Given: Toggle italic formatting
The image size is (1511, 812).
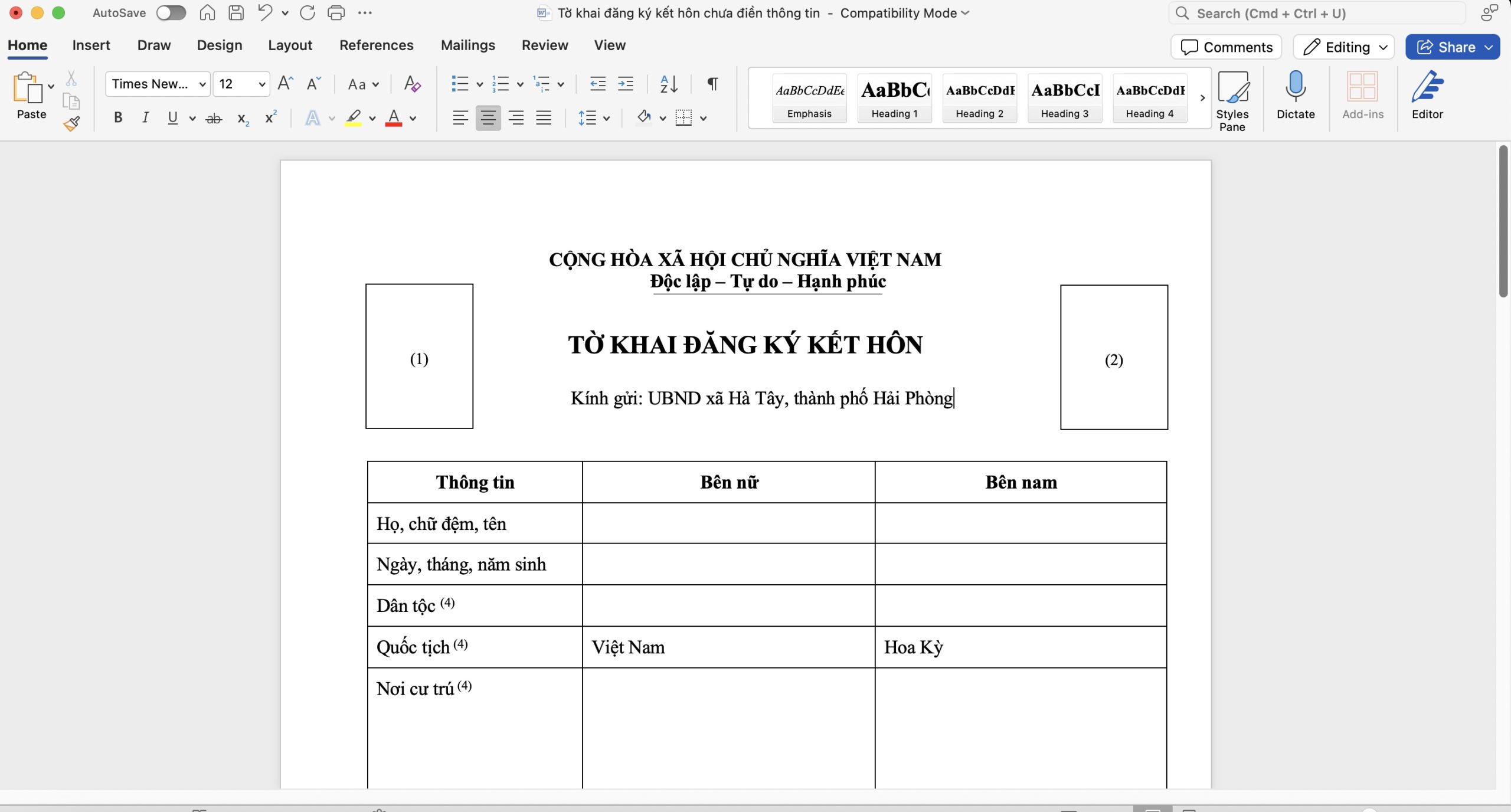Looking at the screenshot, I should (145, 117).
